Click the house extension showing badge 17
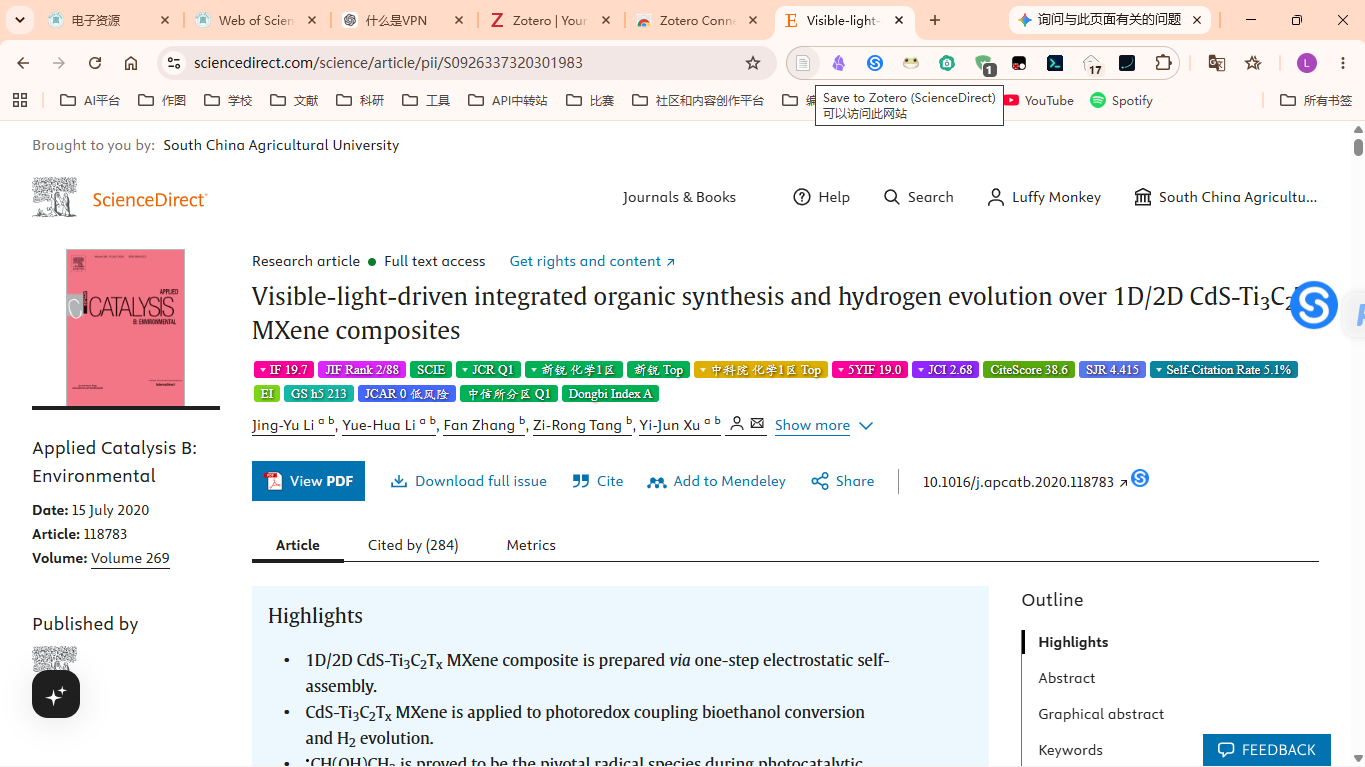 click(x=1092, y=64)
